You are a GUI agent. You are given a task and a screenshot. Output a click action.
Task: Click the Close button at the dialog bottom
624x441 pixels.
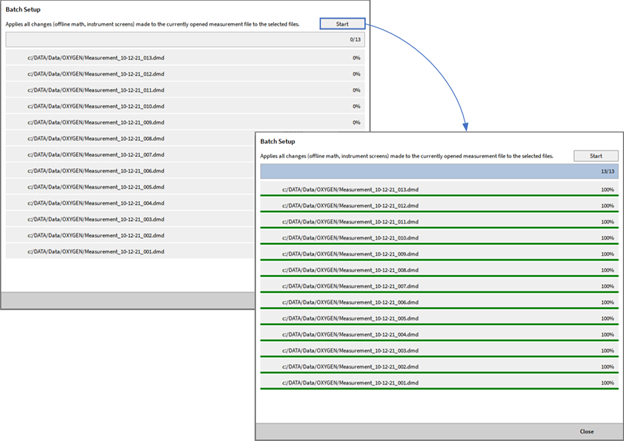click(x=586, y=431)
